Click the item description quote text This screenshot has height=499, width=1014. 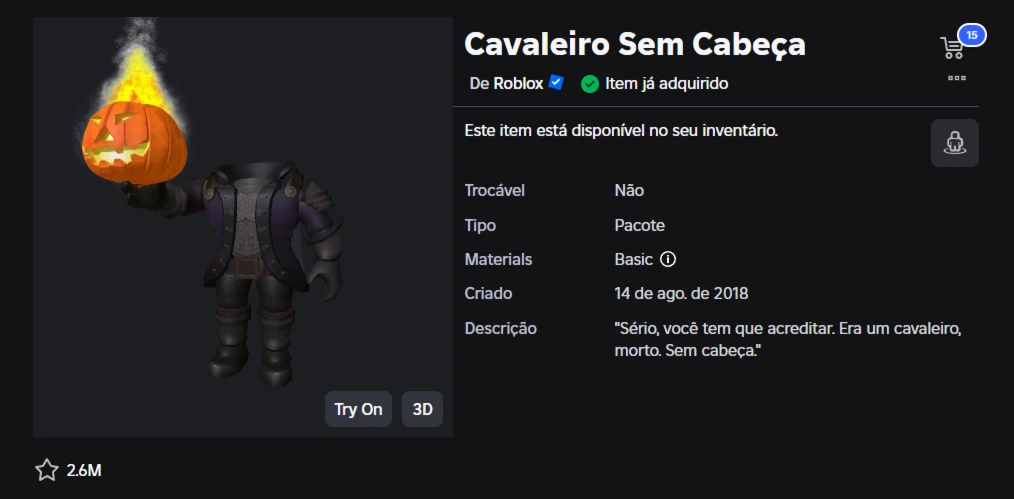pos(788,340)
